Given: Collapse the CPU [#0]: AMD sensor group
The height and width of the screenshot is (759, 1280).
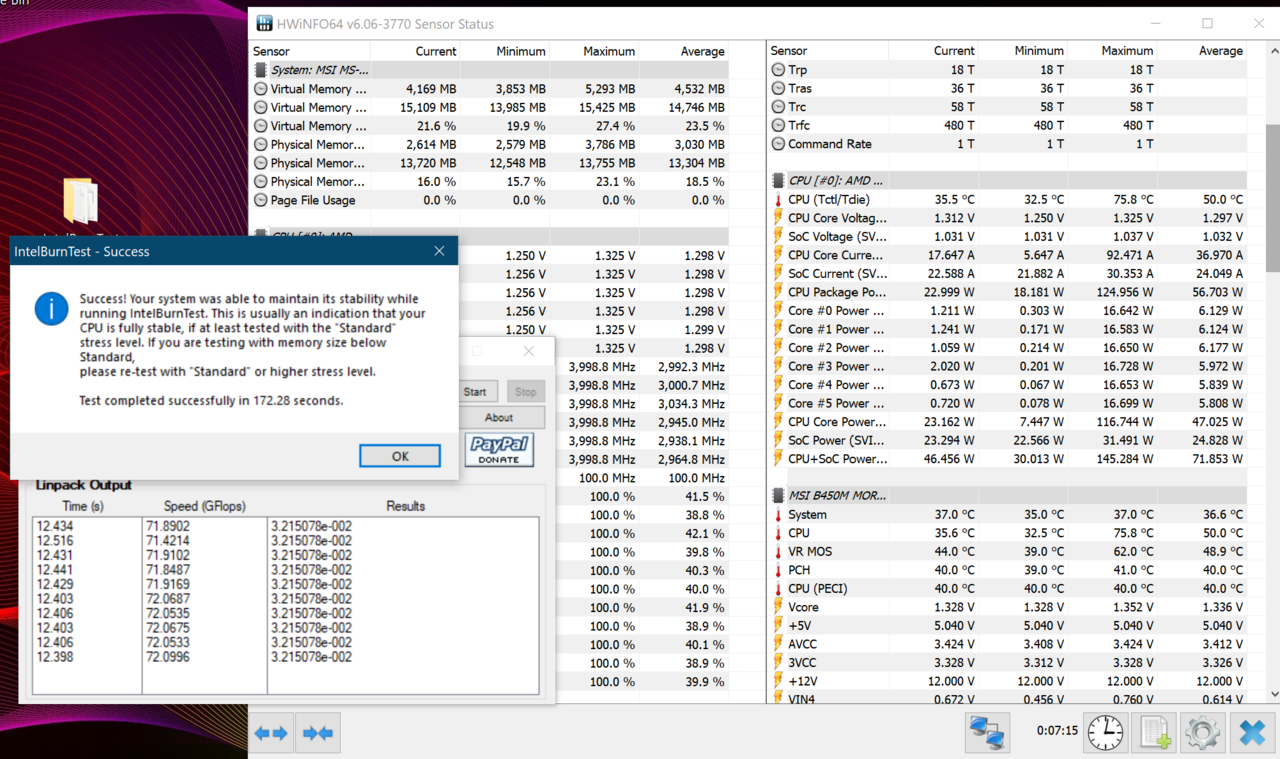Looking at the screenshot, I should [x=1008, y=181].
